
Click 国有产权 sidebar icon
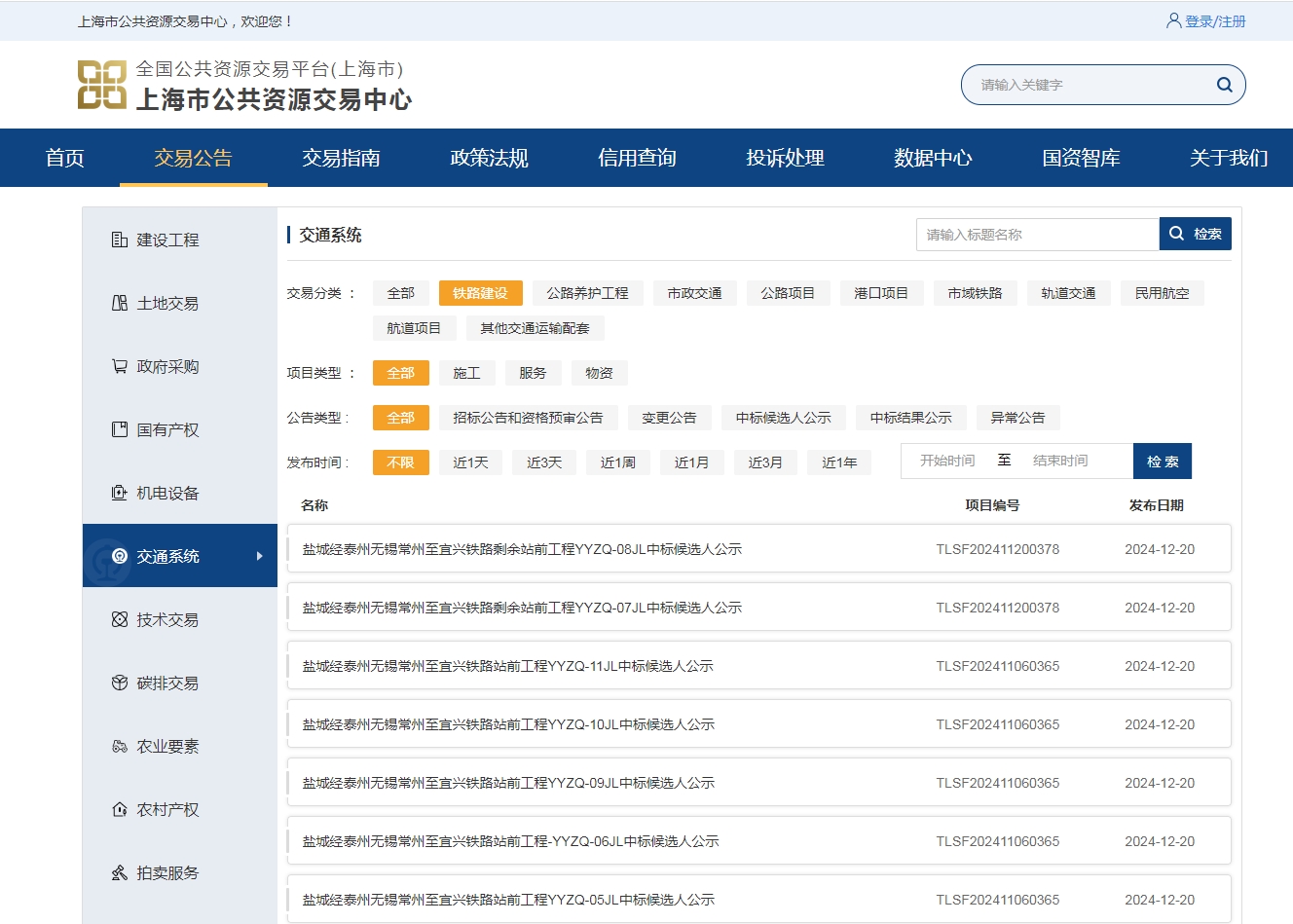[120, 429]
